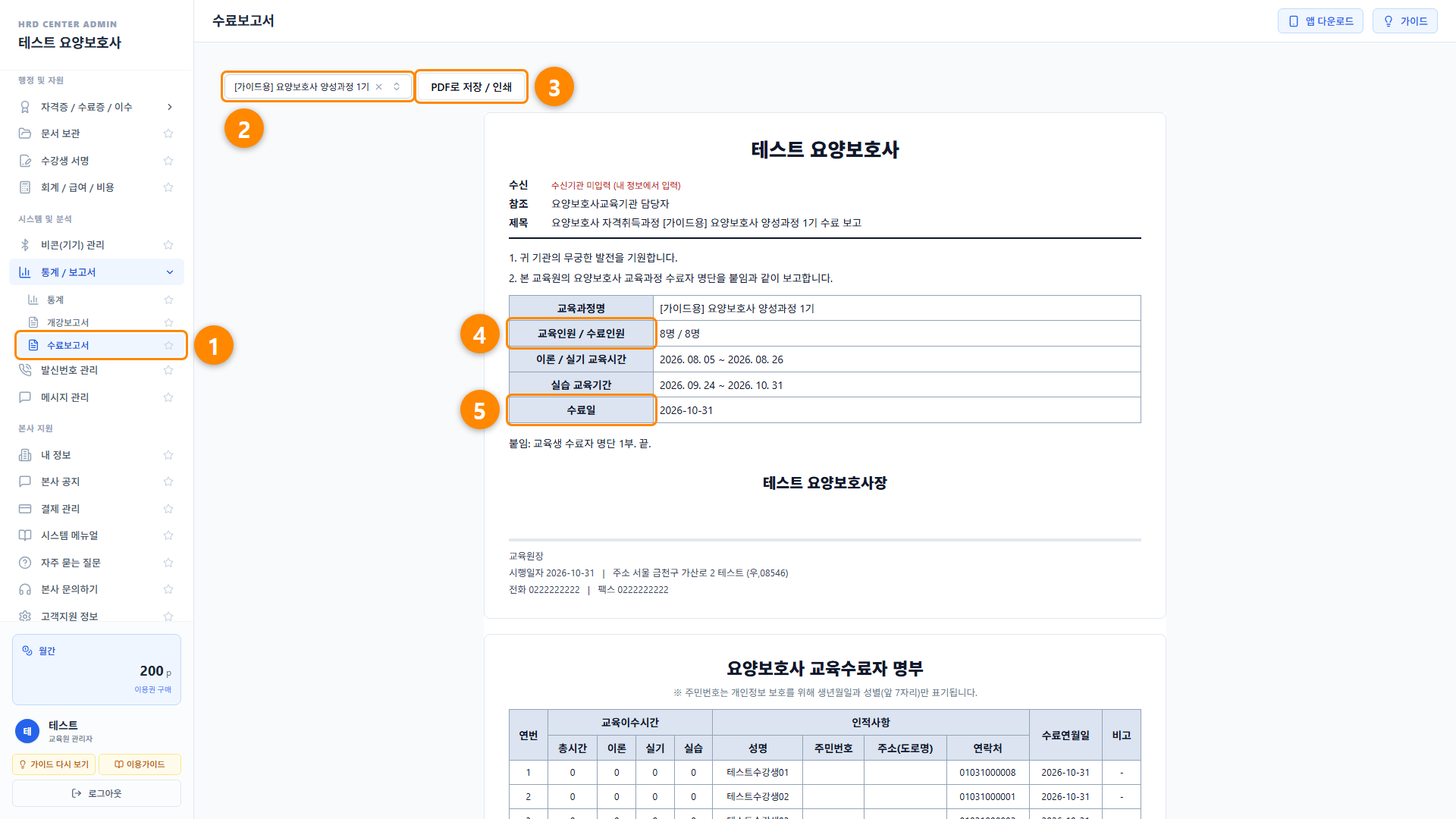The height and width of the screenshot is (819, 1456).
Task: Favorite the 문서 보관 menu star
Action: [x=168, y=133]
